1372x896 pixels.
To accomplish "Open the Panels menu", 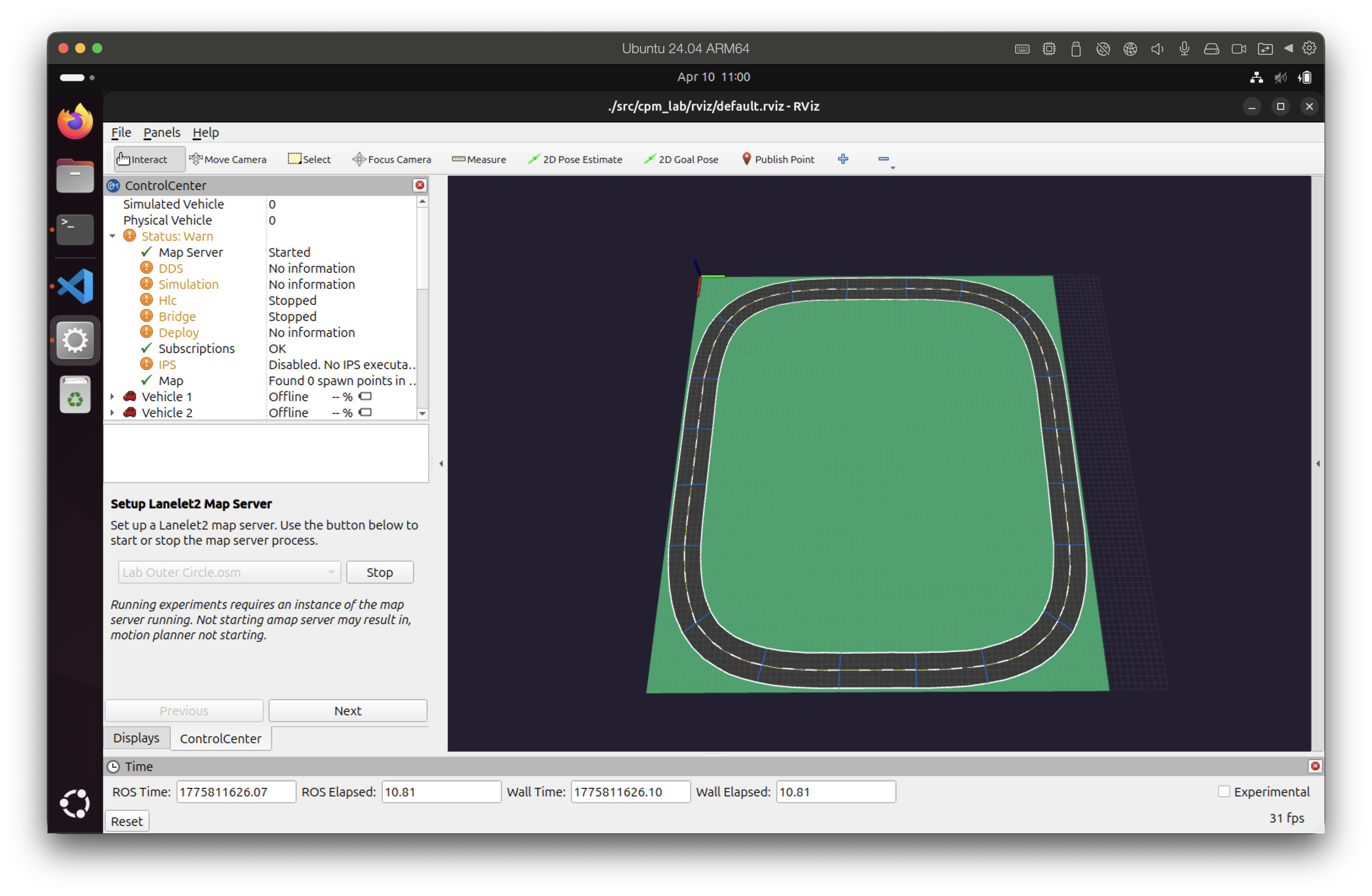I will click(161, 133).
